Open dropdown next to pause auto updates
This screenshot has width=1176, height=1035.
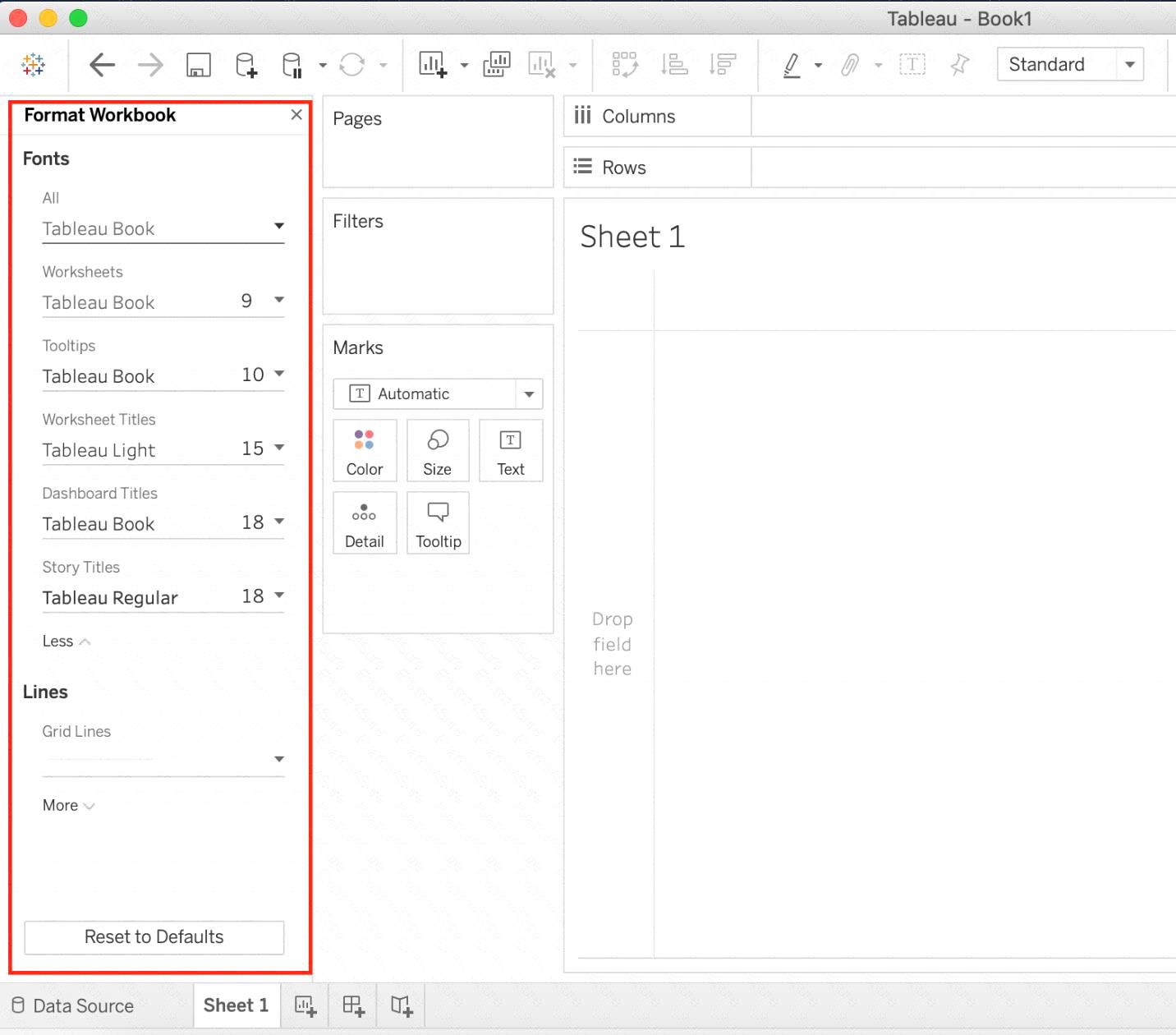point(323,65)
